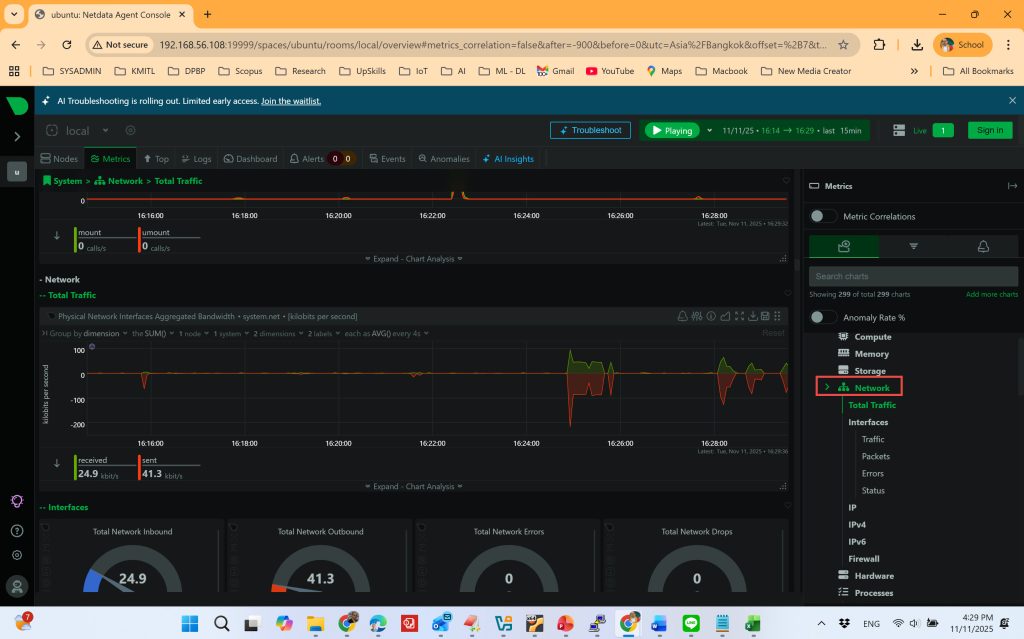
Task: Pause the Playing live update button
Action: point(670,130)
